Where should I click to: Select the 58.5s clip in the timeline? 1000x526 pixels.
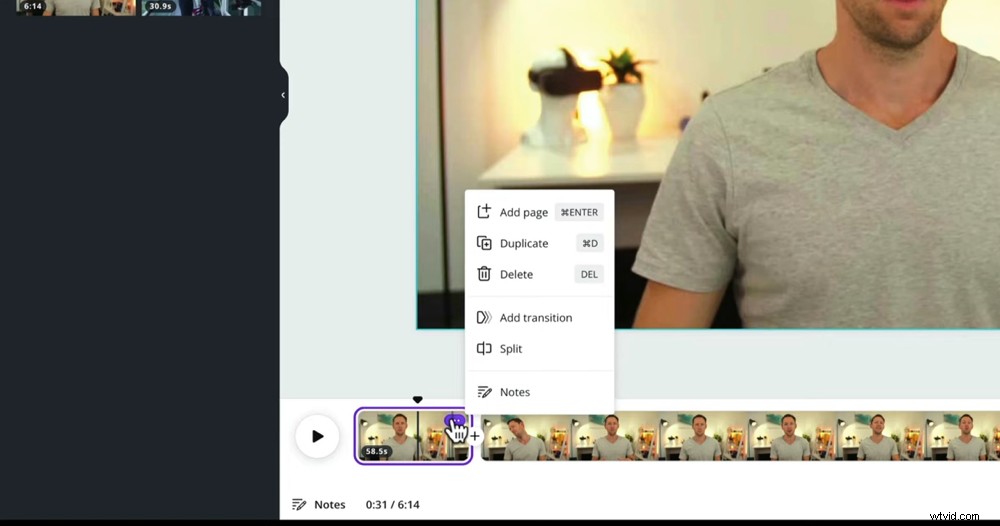(413, 436)
